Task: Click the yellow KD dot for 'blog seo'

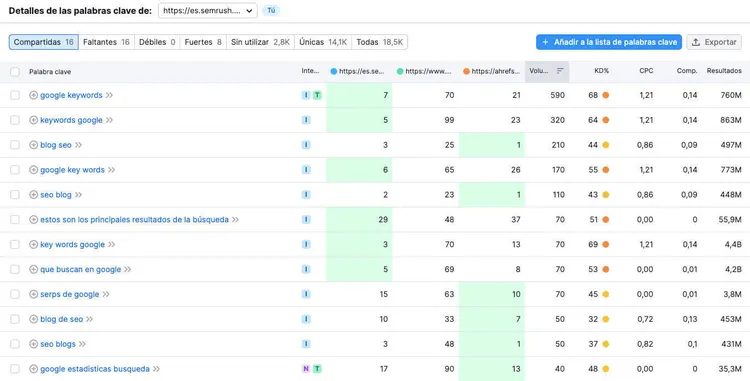Action: 606,145
